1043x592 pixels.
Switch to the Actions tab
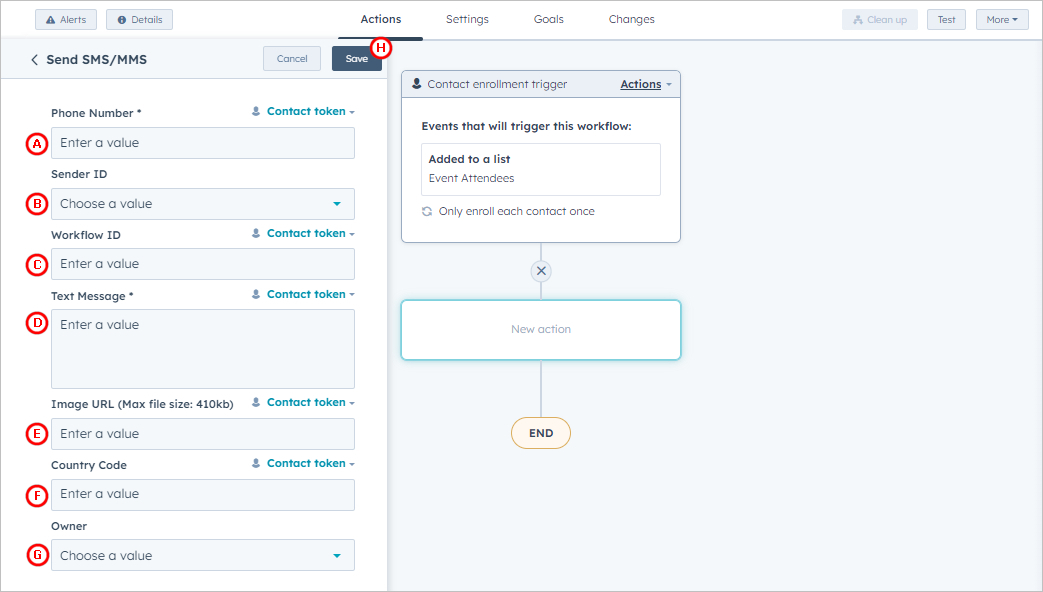click(x=380, y=19)
